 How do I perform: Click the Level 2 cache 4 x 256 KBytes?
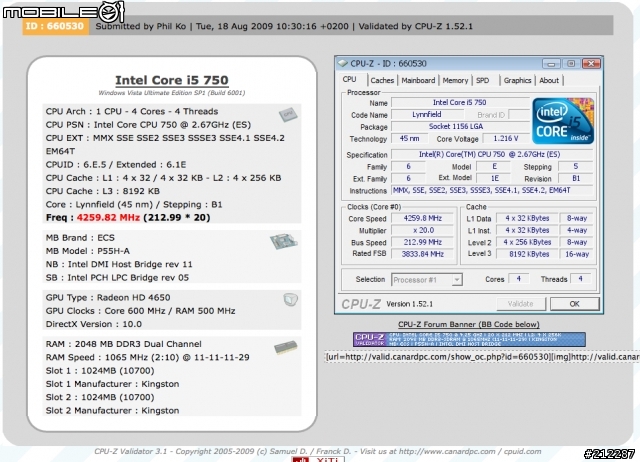pos(527,242)
